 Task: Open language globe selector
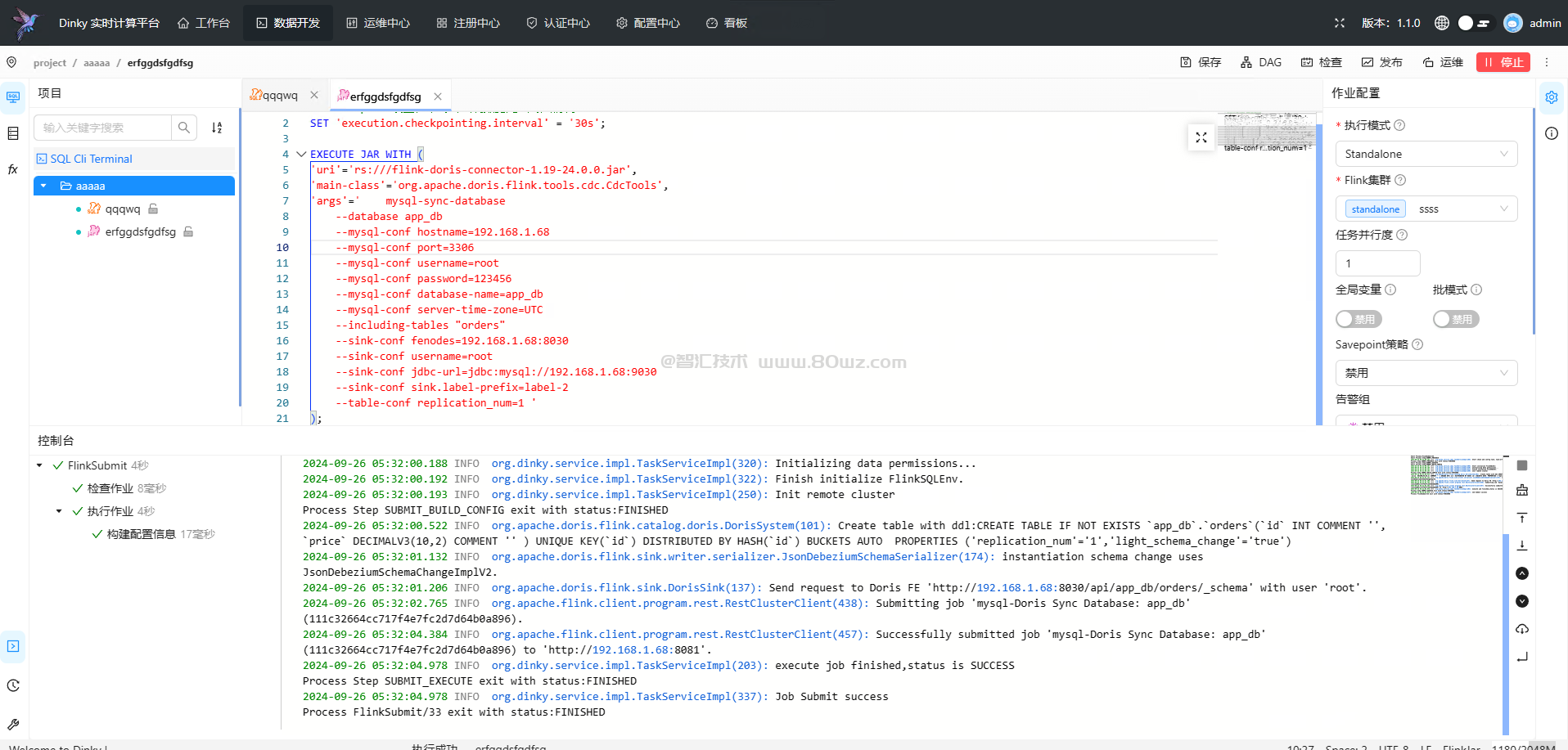point(1442,23)
